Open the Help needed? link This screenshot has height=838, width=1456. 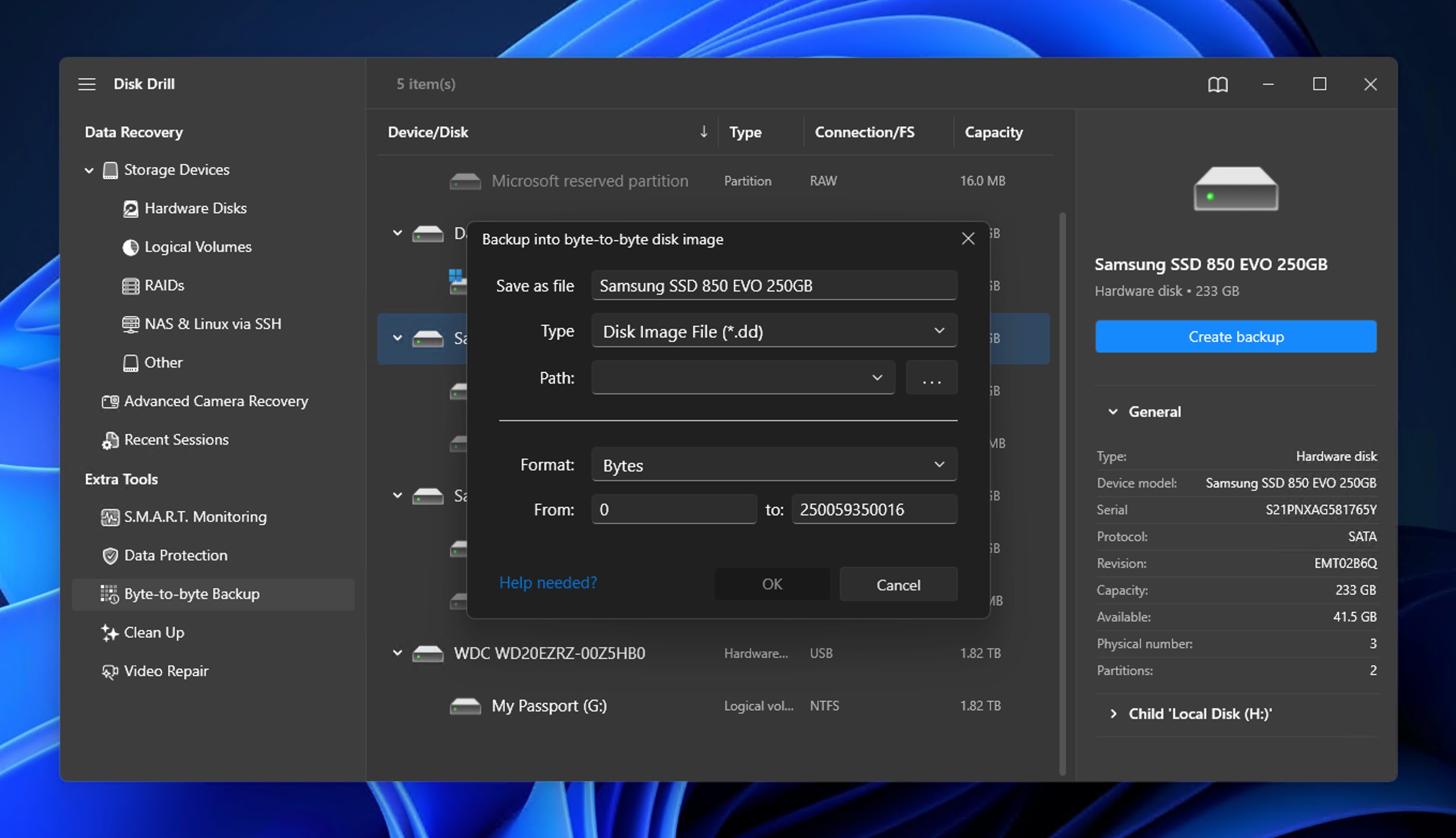pos(547,582)
